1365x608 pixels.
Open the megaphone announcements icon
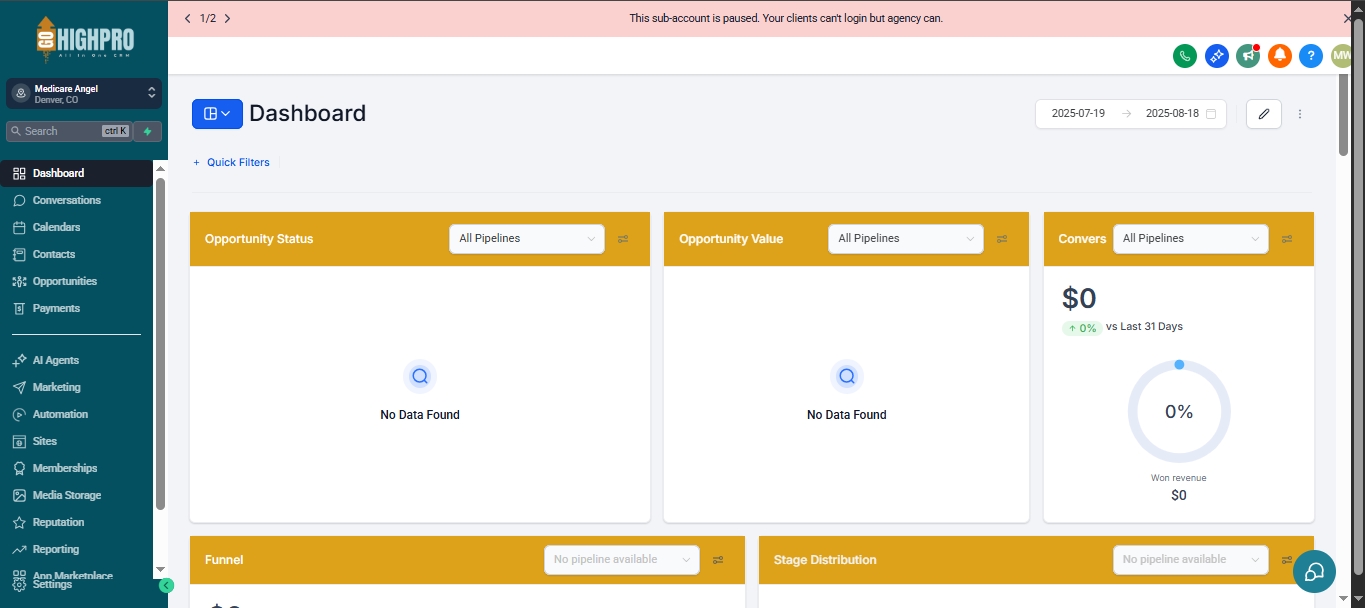[1248, 56]
